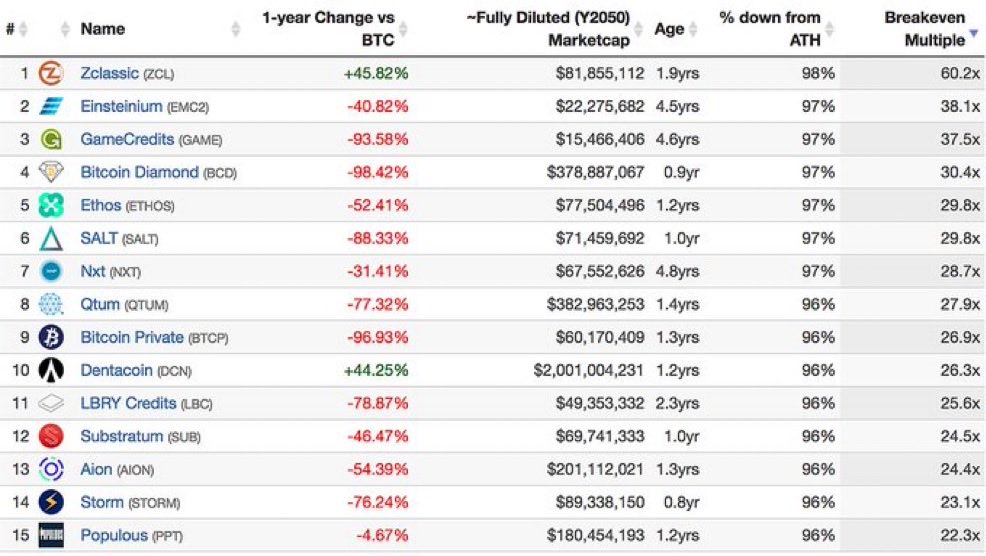This screenshot has height=556, width=986.
Task: Click the Bitcoin Diamond logo icon
Action: [x=50, y=172]
